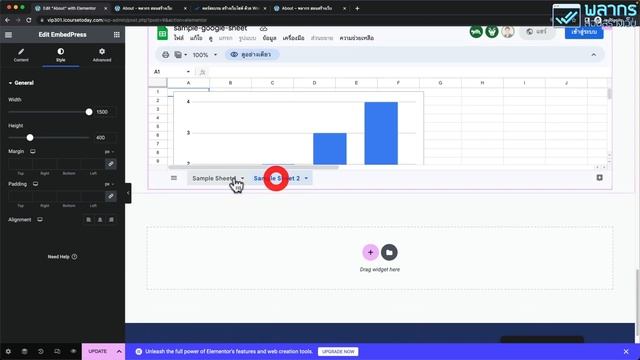Dismiss the Elementor upgrade banner
The width and height of the screenshot is (640, 360).
tap(626, 351)
